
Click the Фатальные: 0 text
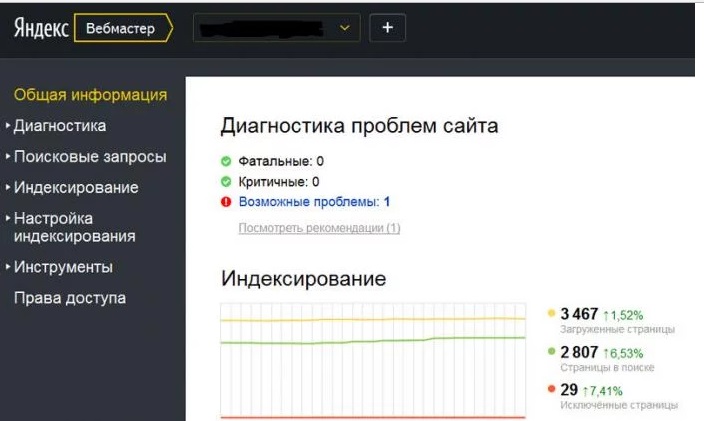tap(281, 161)
